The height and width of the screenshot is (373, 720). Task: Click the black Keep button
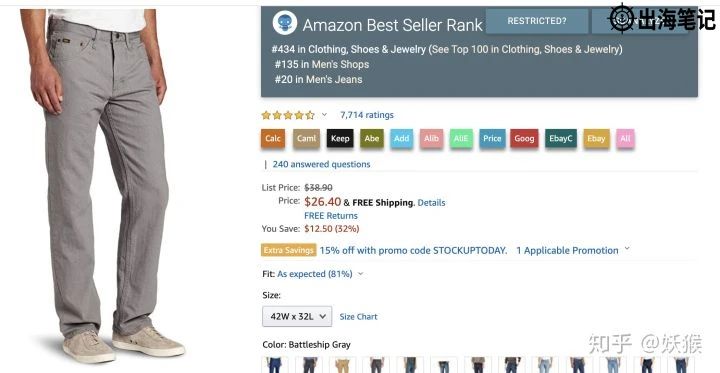click(340, 138)
